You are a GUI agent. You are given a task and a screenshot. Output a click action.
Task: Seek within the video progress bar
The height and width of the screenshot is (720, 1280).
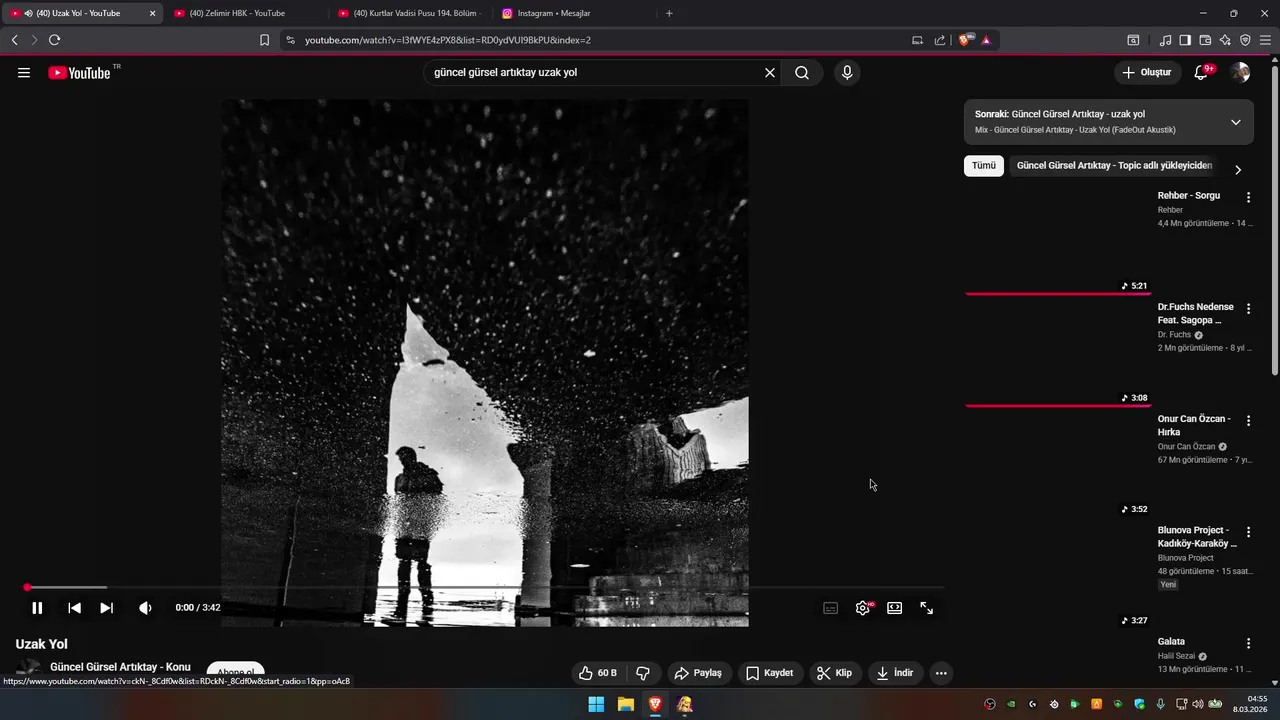tap(484, 587)
